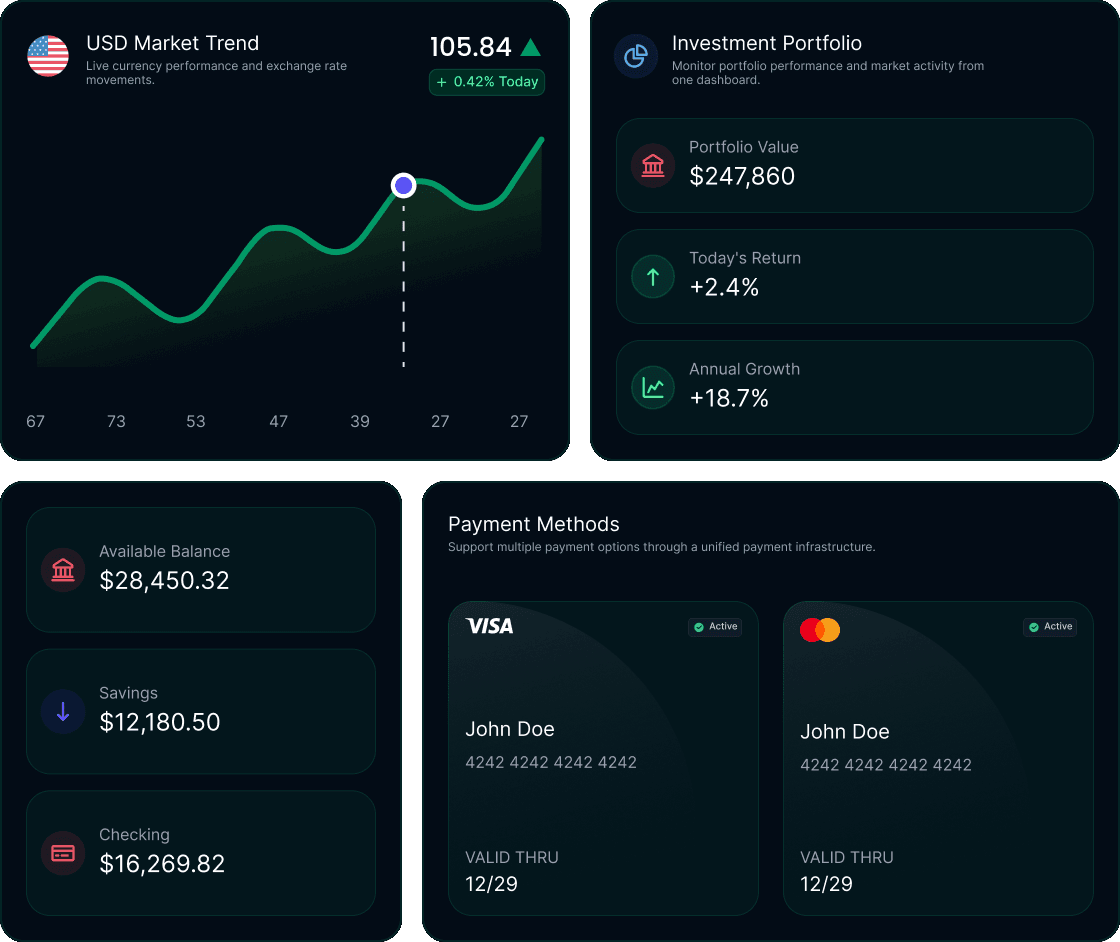Screen dimensions: 1120x942
Task: Click the 12/29 expiry on the Visa card
Action: point(491,884)
